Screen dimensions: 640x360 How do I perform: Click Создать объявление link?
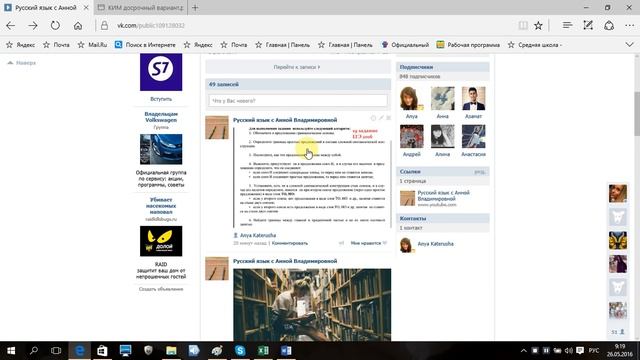click(x=161, y=289)
